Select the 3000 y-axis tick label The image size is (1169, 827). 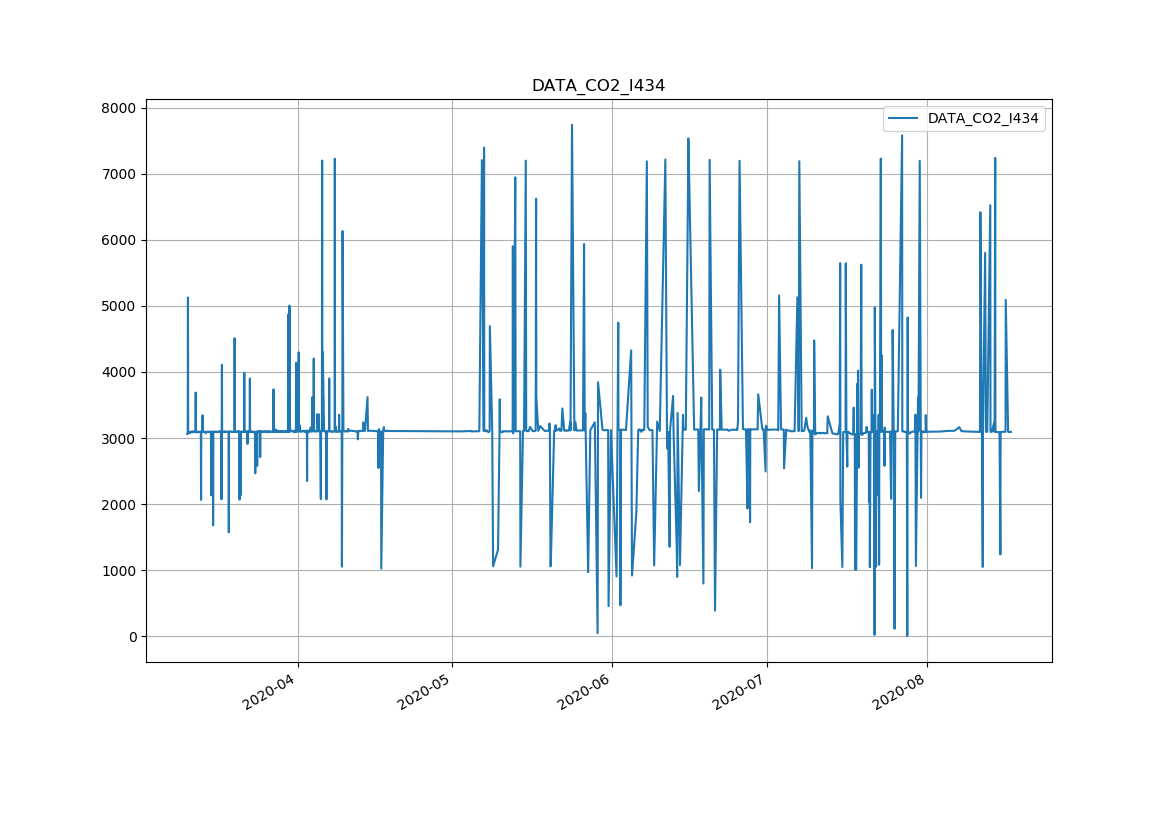pos(118,438)
